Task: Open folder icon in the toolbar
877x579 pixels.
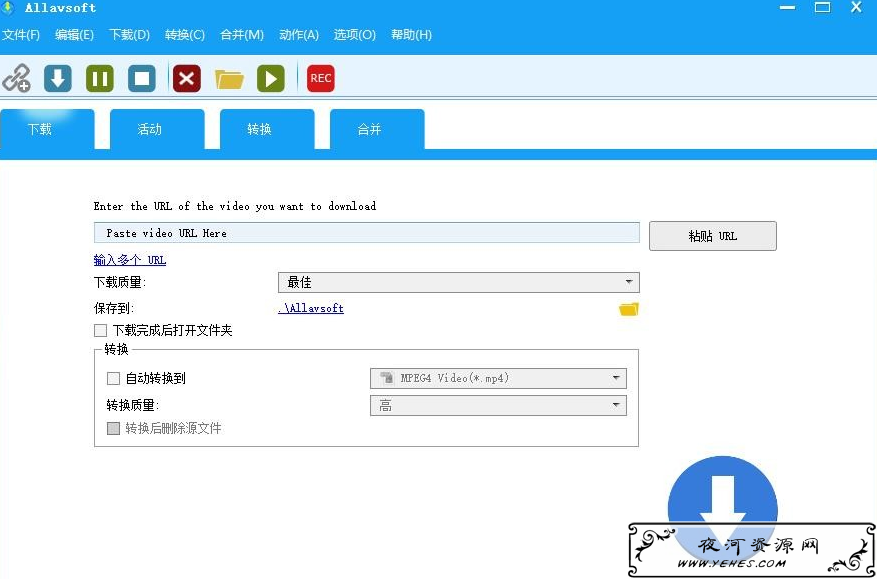Action: pos(229,79)
